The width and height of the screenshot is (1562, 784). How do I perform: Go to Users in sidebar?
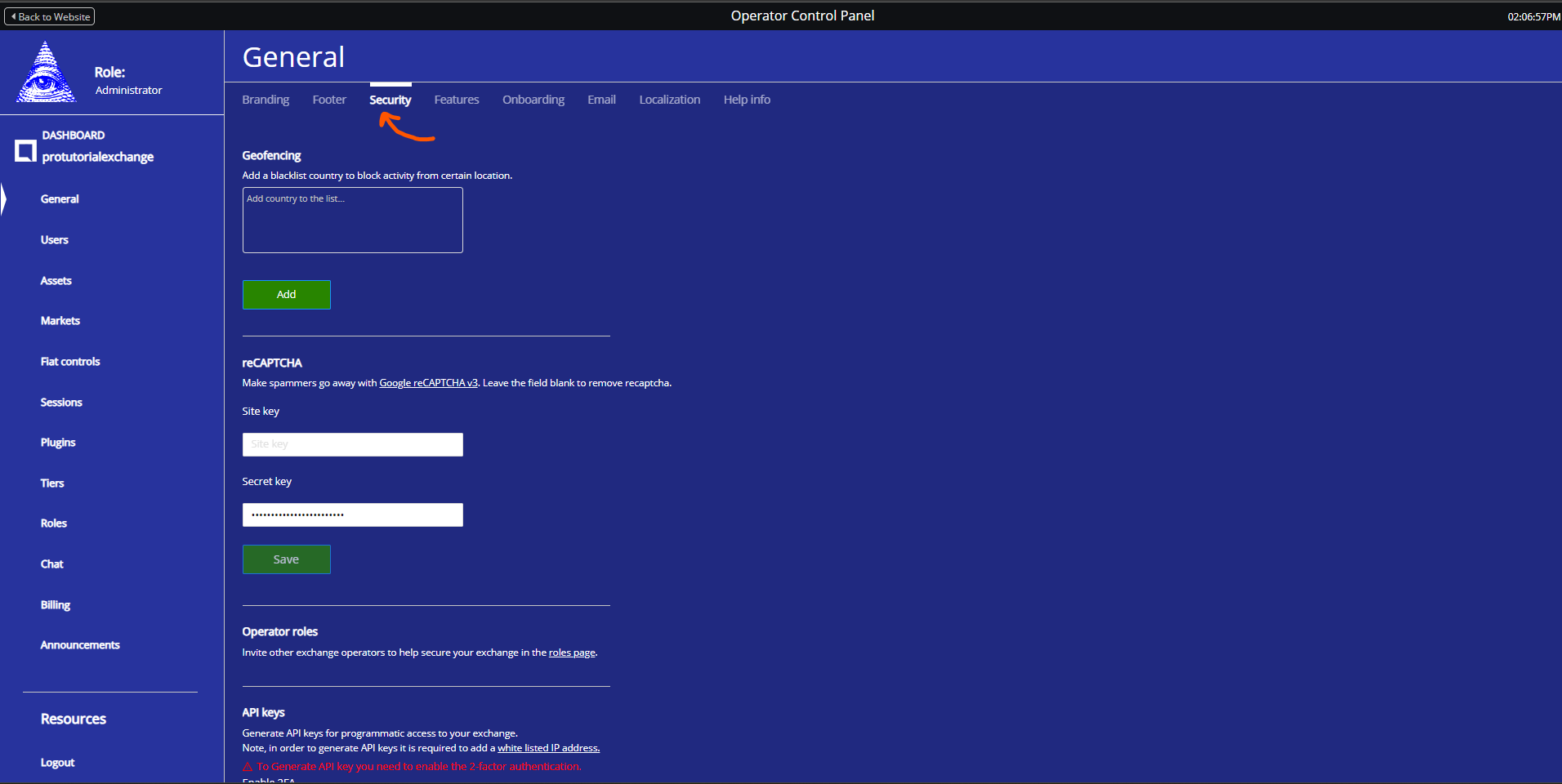55,240
